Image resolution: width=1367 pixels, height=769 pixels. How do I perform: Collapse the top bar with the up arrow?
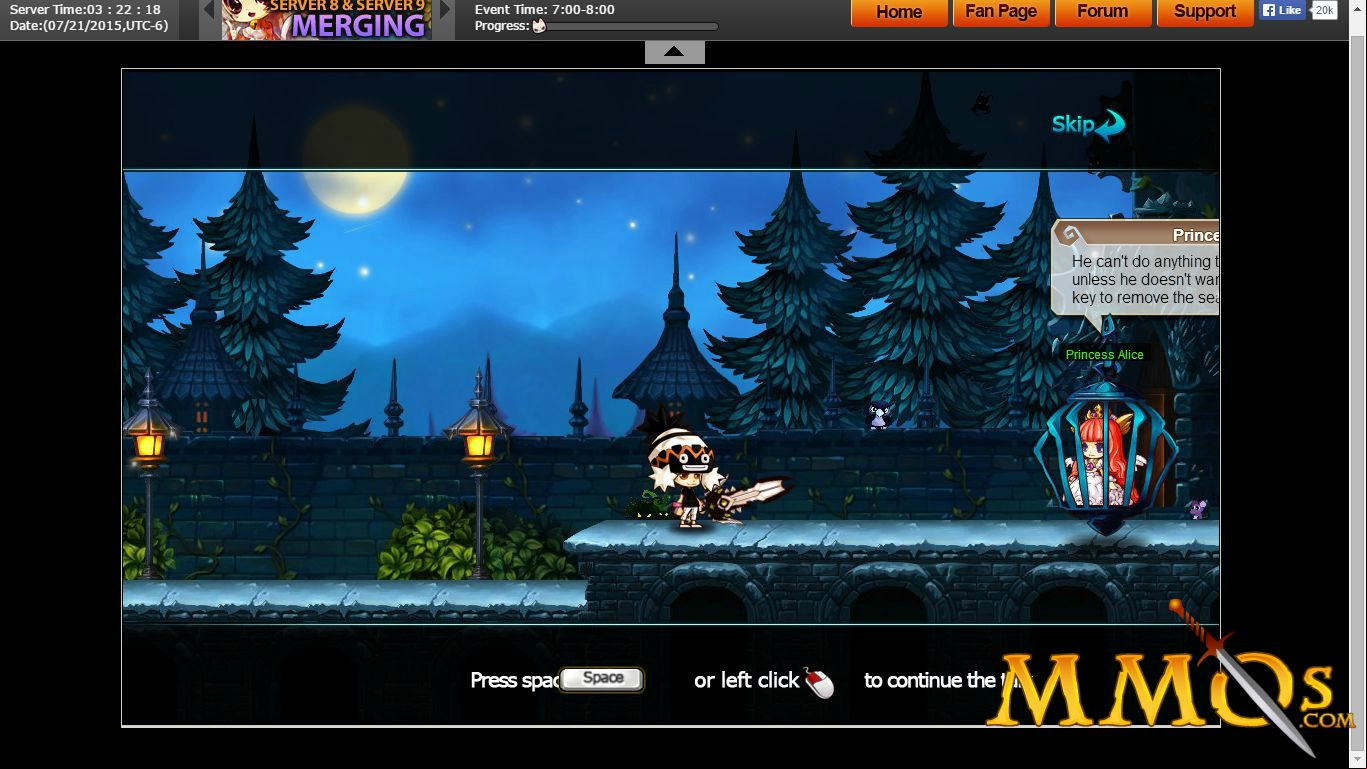coord(675,52)
